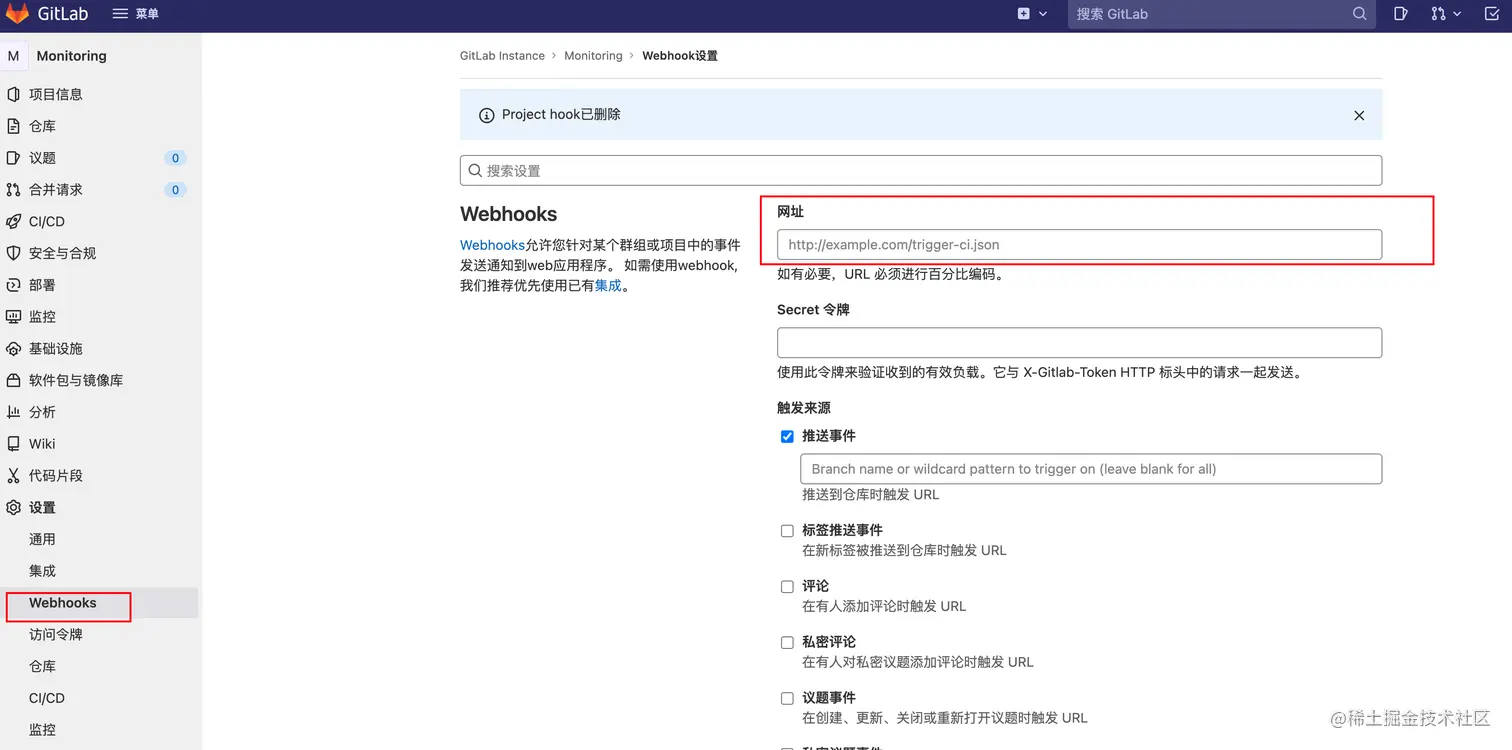Screen dimensions: 1512x750
Task: Click the 代码片段 snippets scissors icon
Action: [x=13, y=476]
